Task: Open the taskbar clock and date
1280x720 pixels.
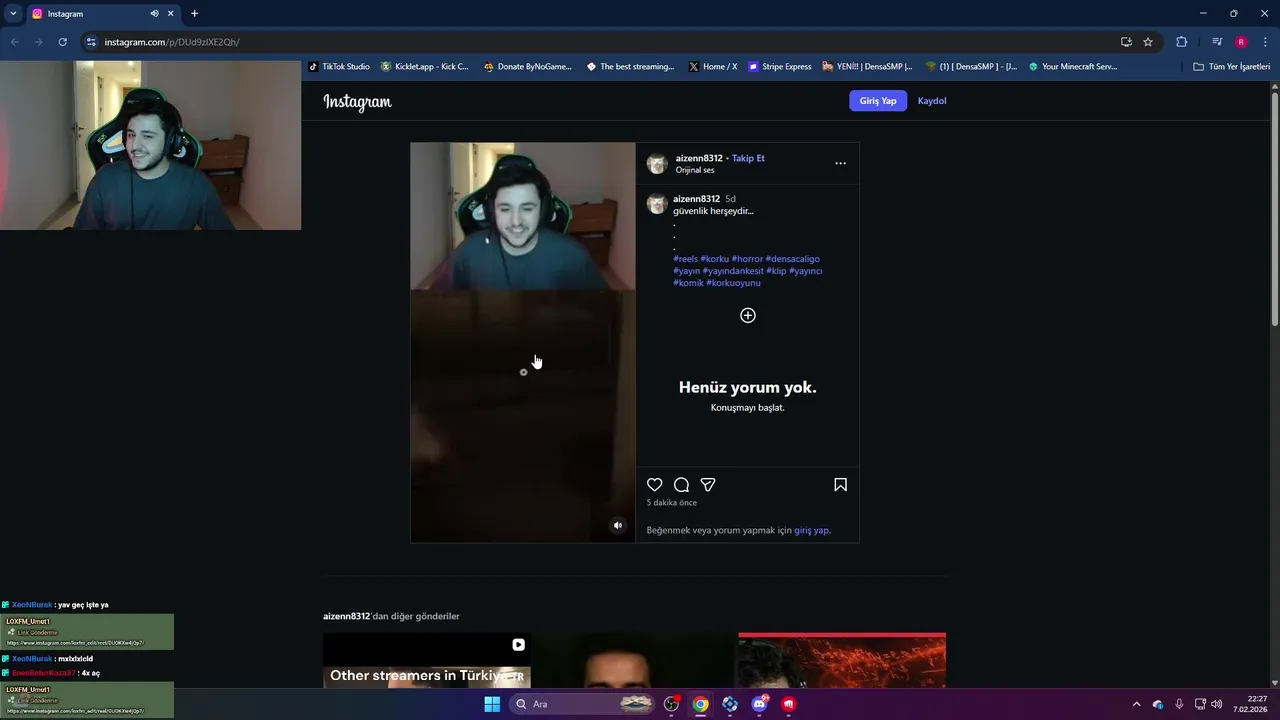Action: click(x=1251, y=704)
